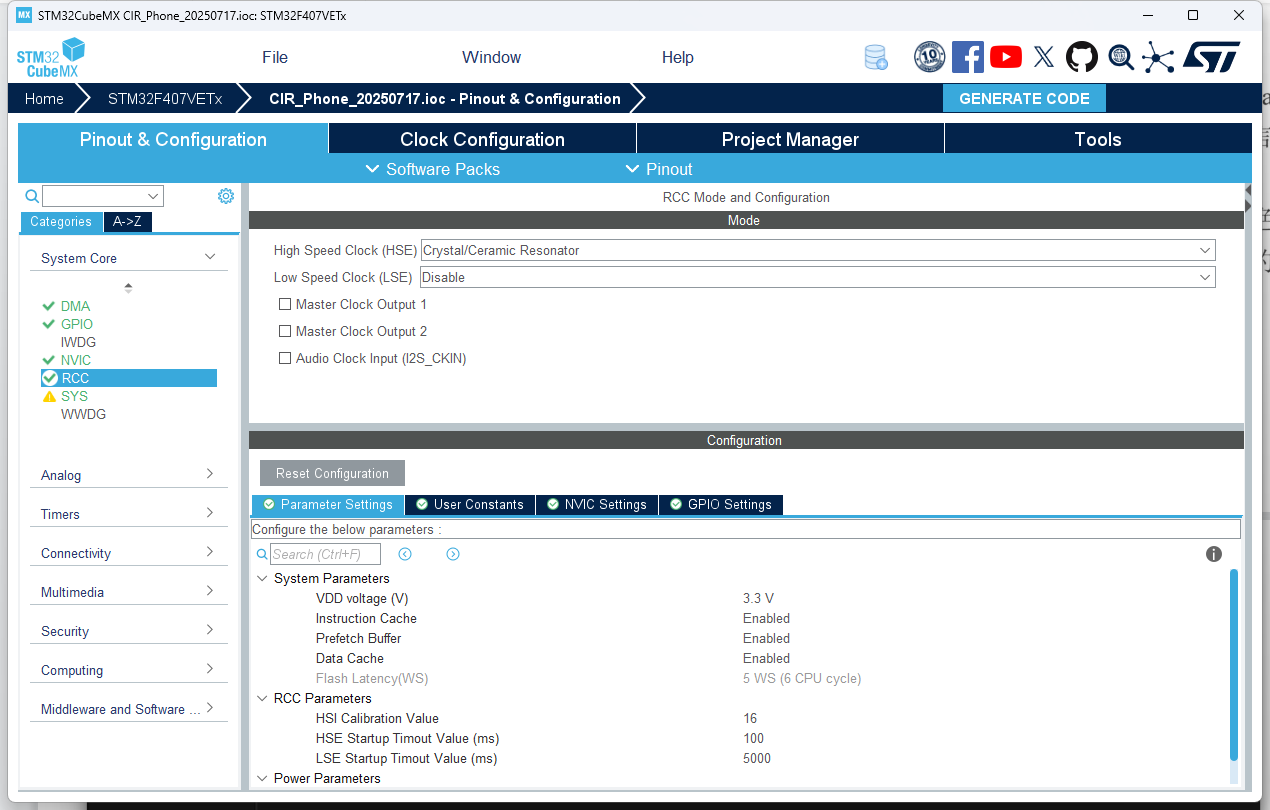The image size is (1270, 810).
Task: Expand Middleware and Software category
Action: (210, 708)
